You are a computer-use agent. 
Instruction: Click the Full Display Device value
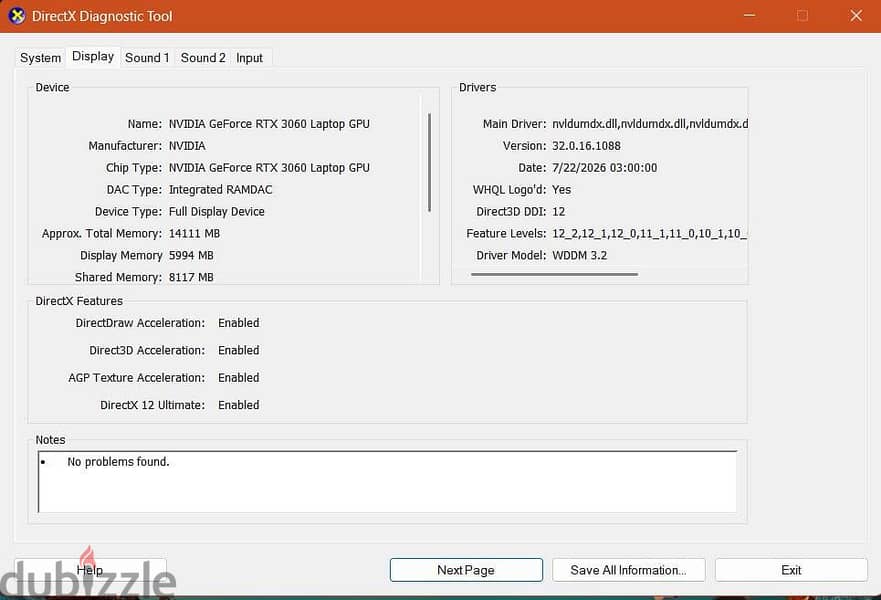216,211
